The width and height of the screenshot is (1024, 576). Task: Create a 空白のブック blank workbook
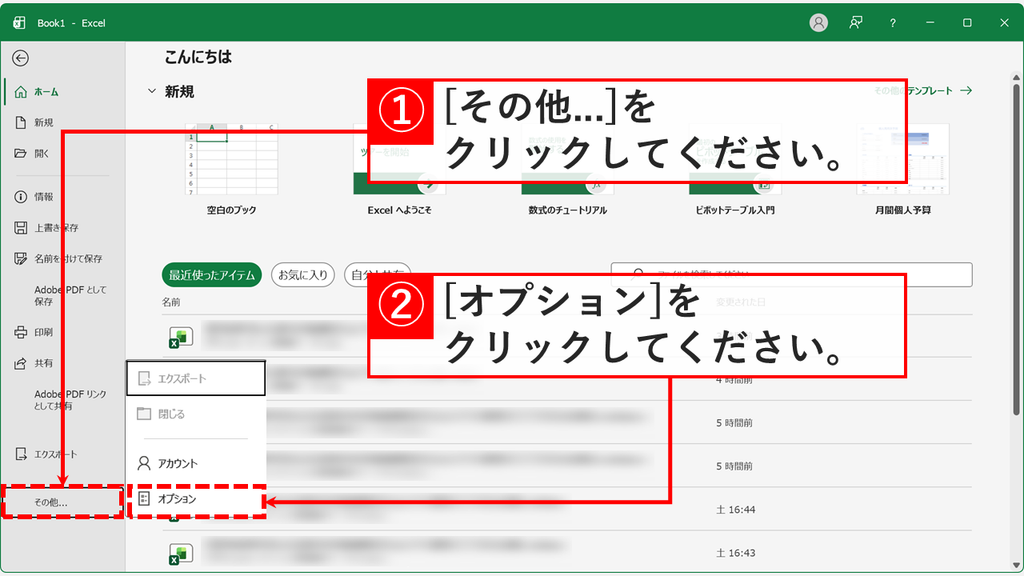pyautogui.click(x=231, y=168)
